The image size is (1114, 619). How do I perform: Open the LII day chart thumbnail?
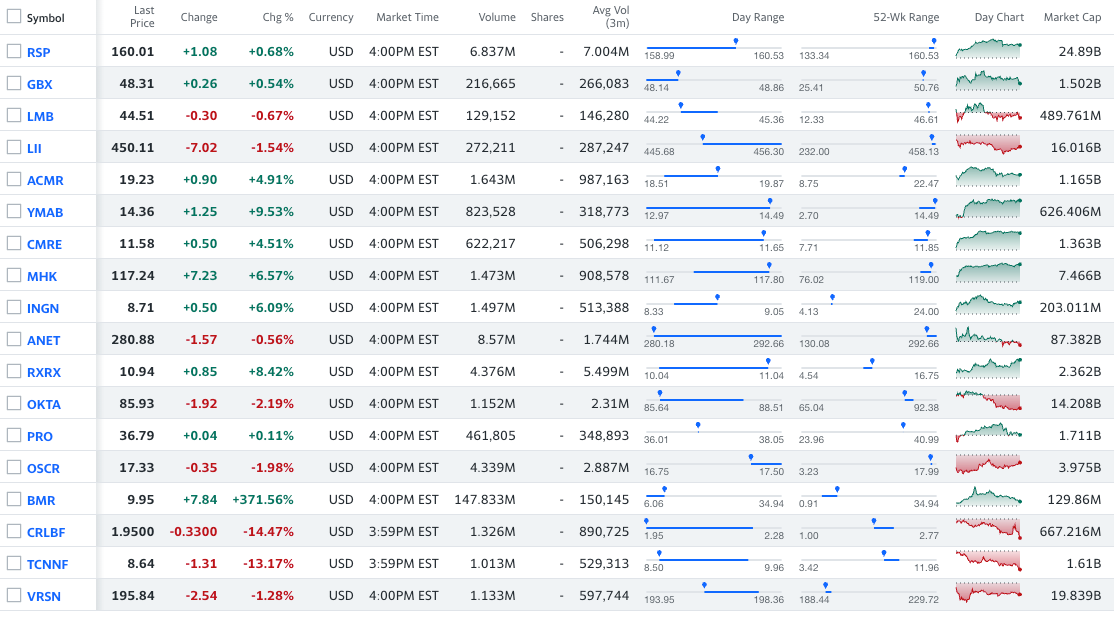coord(988,145)
